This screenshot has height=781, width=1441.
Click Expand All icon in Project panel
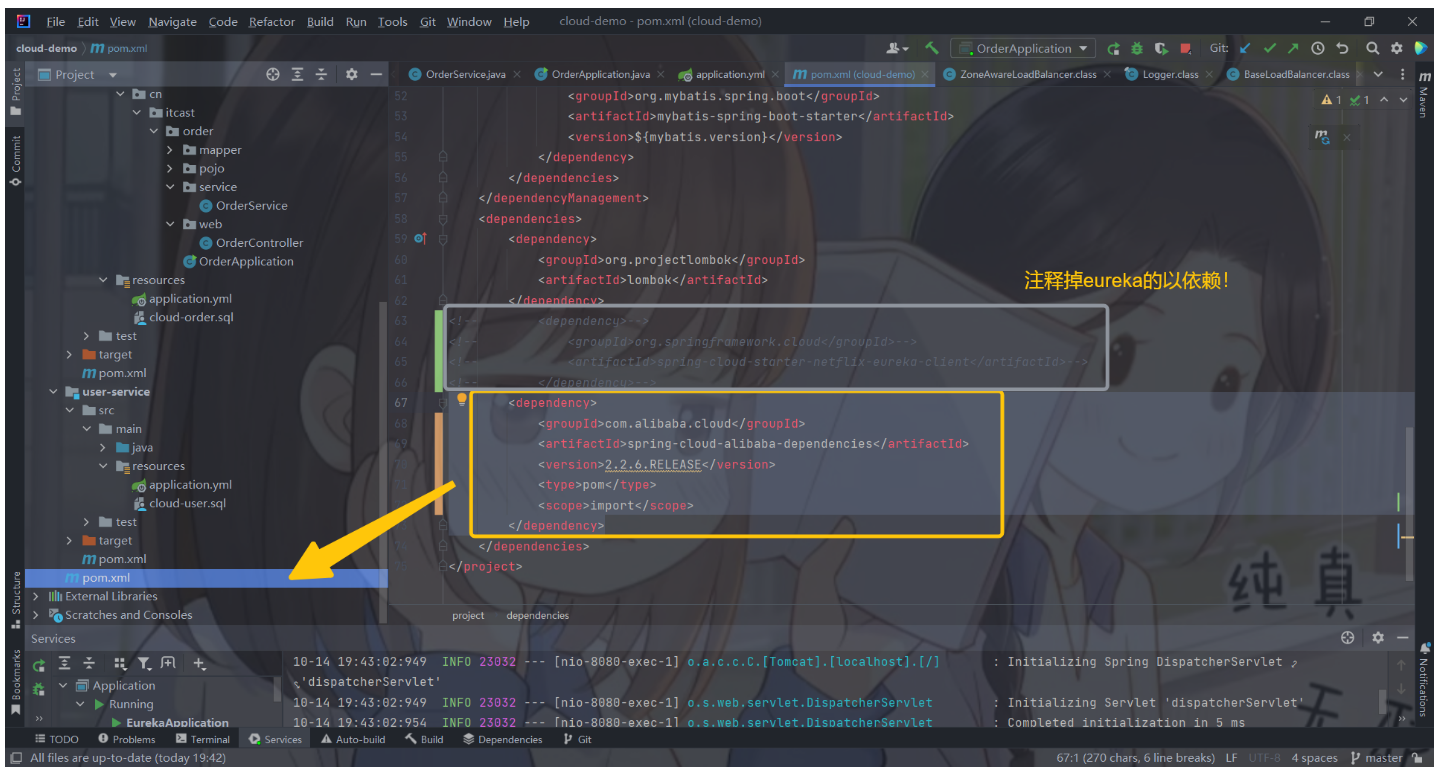tap(297, 74)
